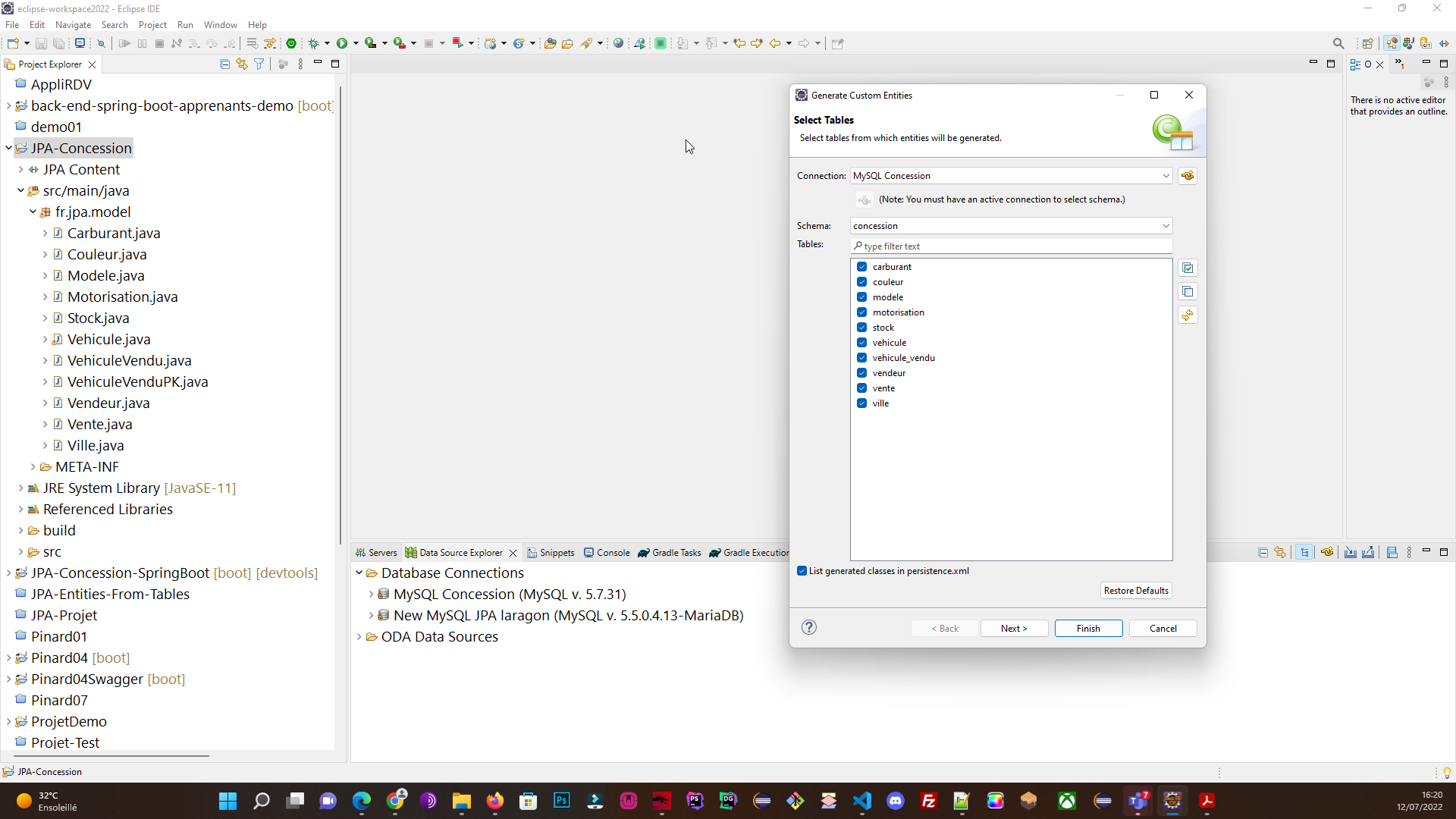Open Visual Studio Code from taskbar
Image resolution: width=1456 pixels, height=819 pixels.
(x=862, y=801)
